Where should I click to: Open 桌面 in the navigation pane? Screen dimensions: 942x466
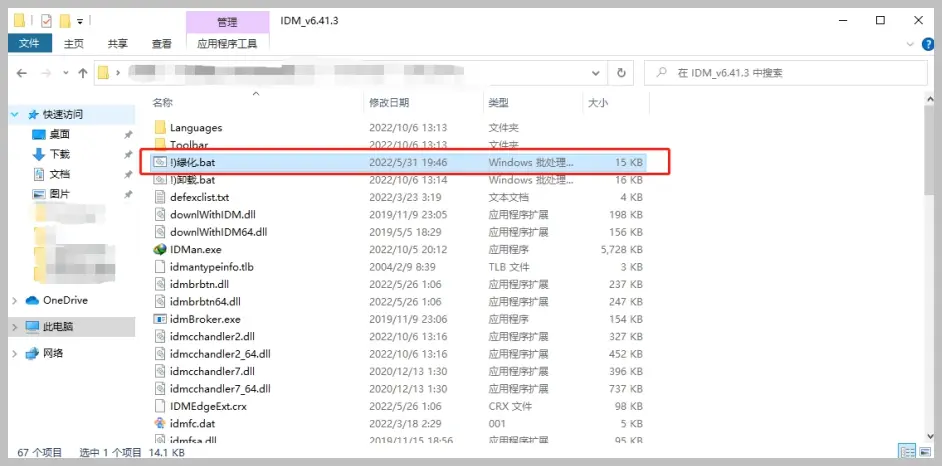[59, 135]
